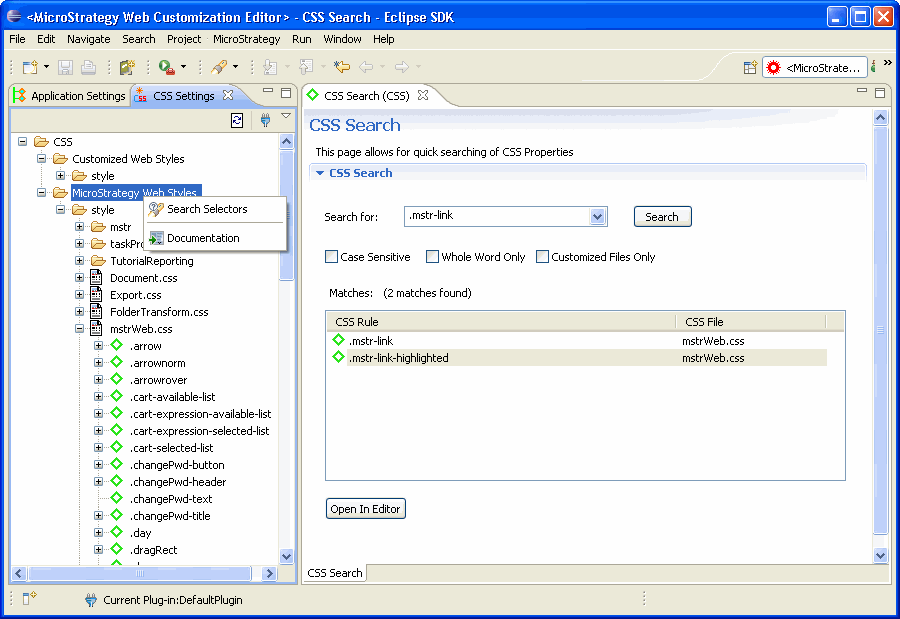Select the .changePwd-button tree item
Viewport: 900px width, 619px height.
(x=177, y=465)
